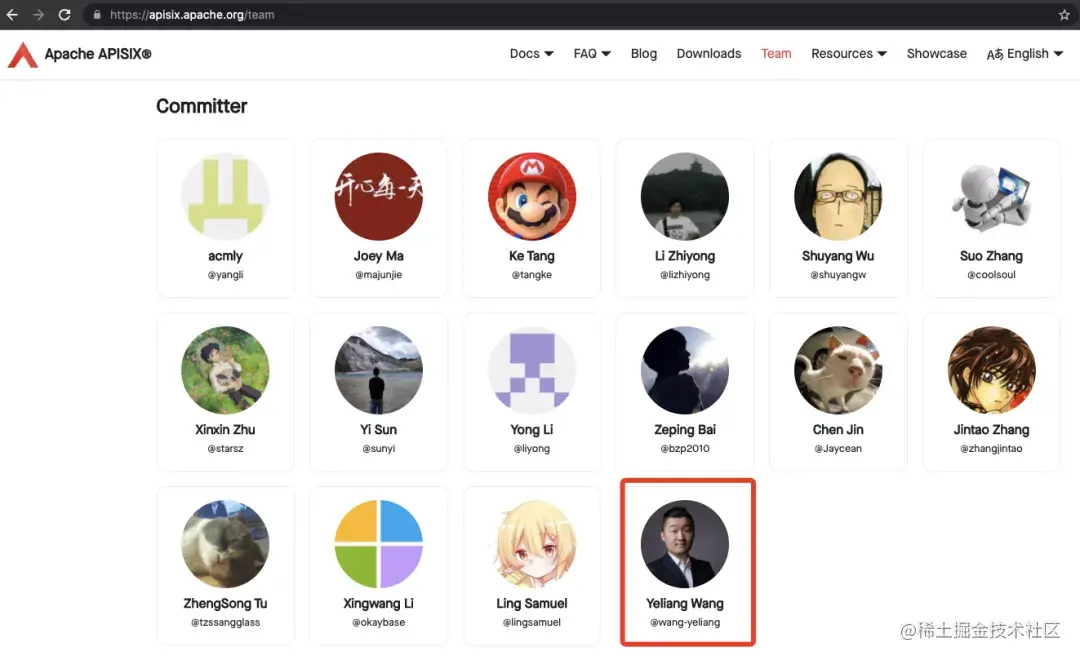Click the Xingwang Li name
The image size is (1080, 660).
378,603
